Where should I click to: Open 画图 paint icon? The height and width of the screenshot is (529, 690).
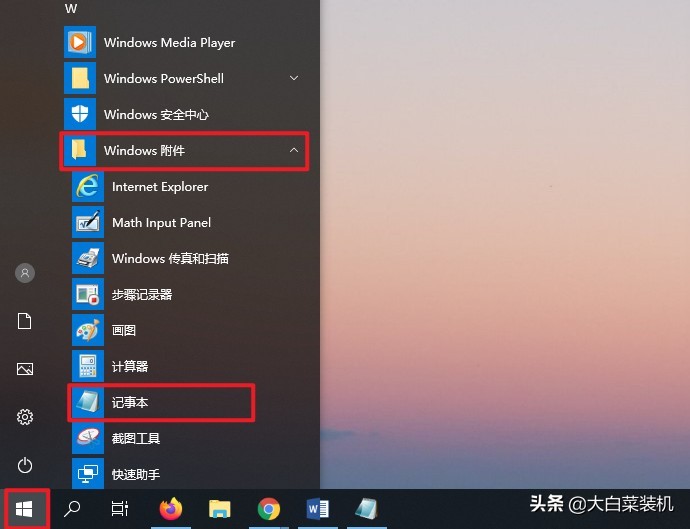click(x=88, y=330)
